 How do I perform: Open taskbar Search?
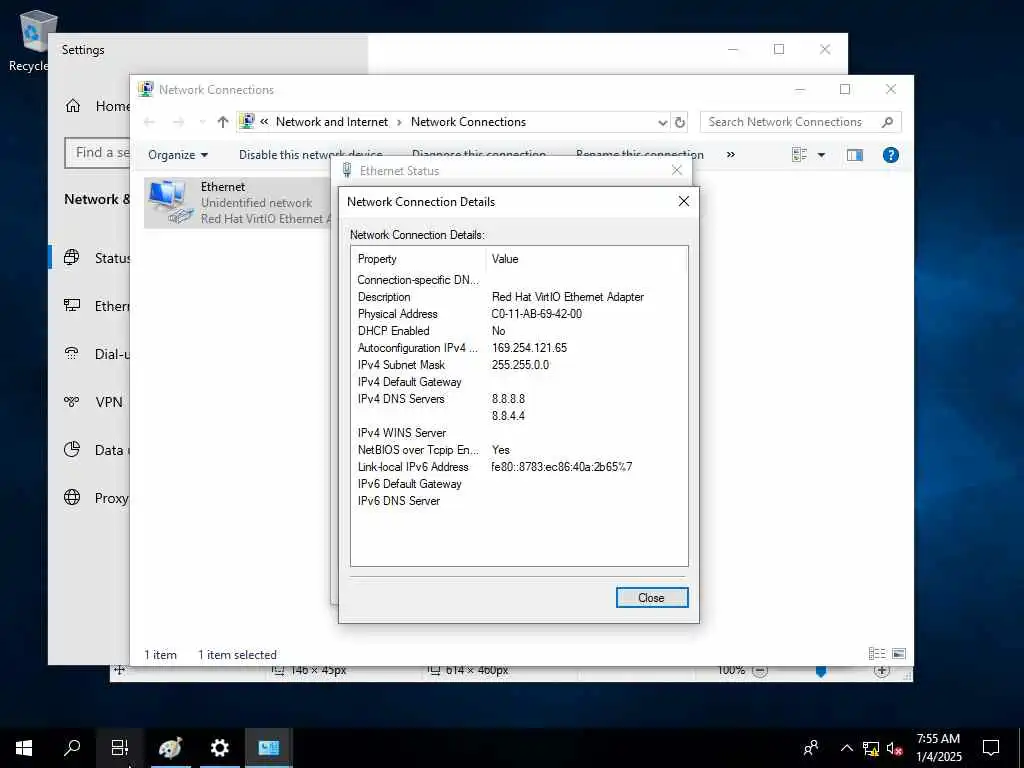72,748
